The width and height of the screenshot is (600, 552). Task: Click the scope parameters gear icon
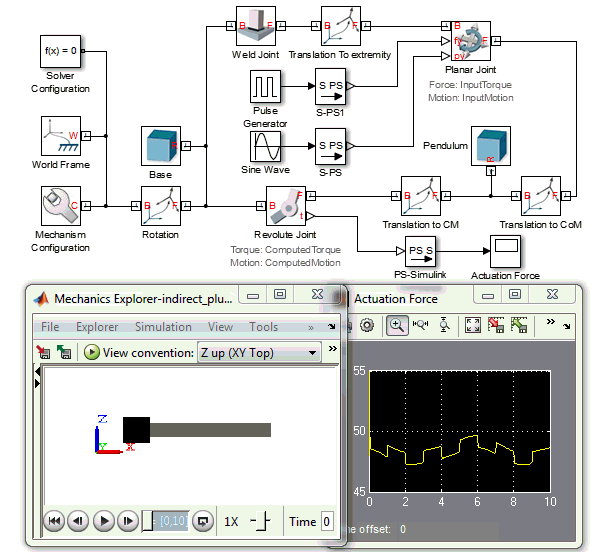point(367,325)
